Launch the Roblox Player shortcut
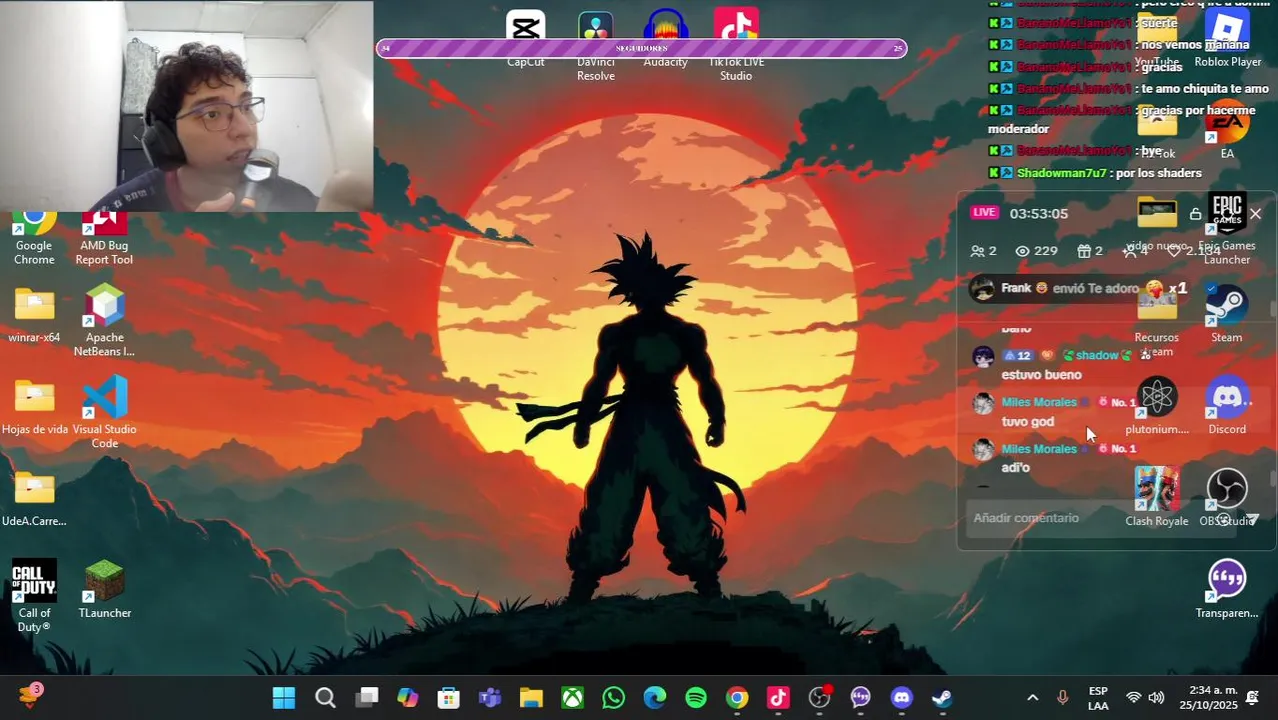This screenshot has width=1278, height=720. pos(1227,40)
